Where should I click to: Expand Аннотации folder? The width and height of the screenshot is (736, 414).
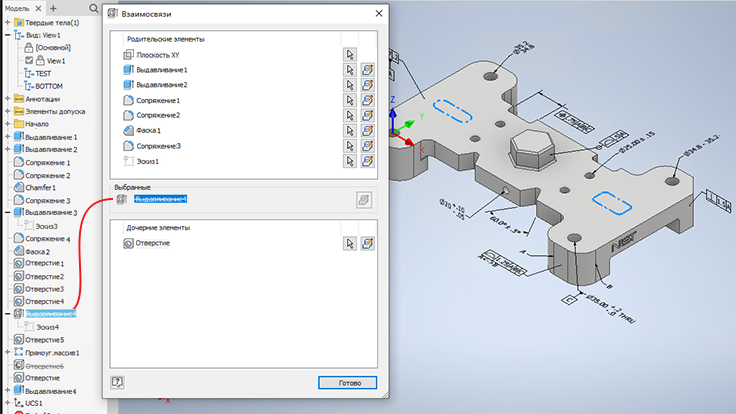[x=8, y=99]
